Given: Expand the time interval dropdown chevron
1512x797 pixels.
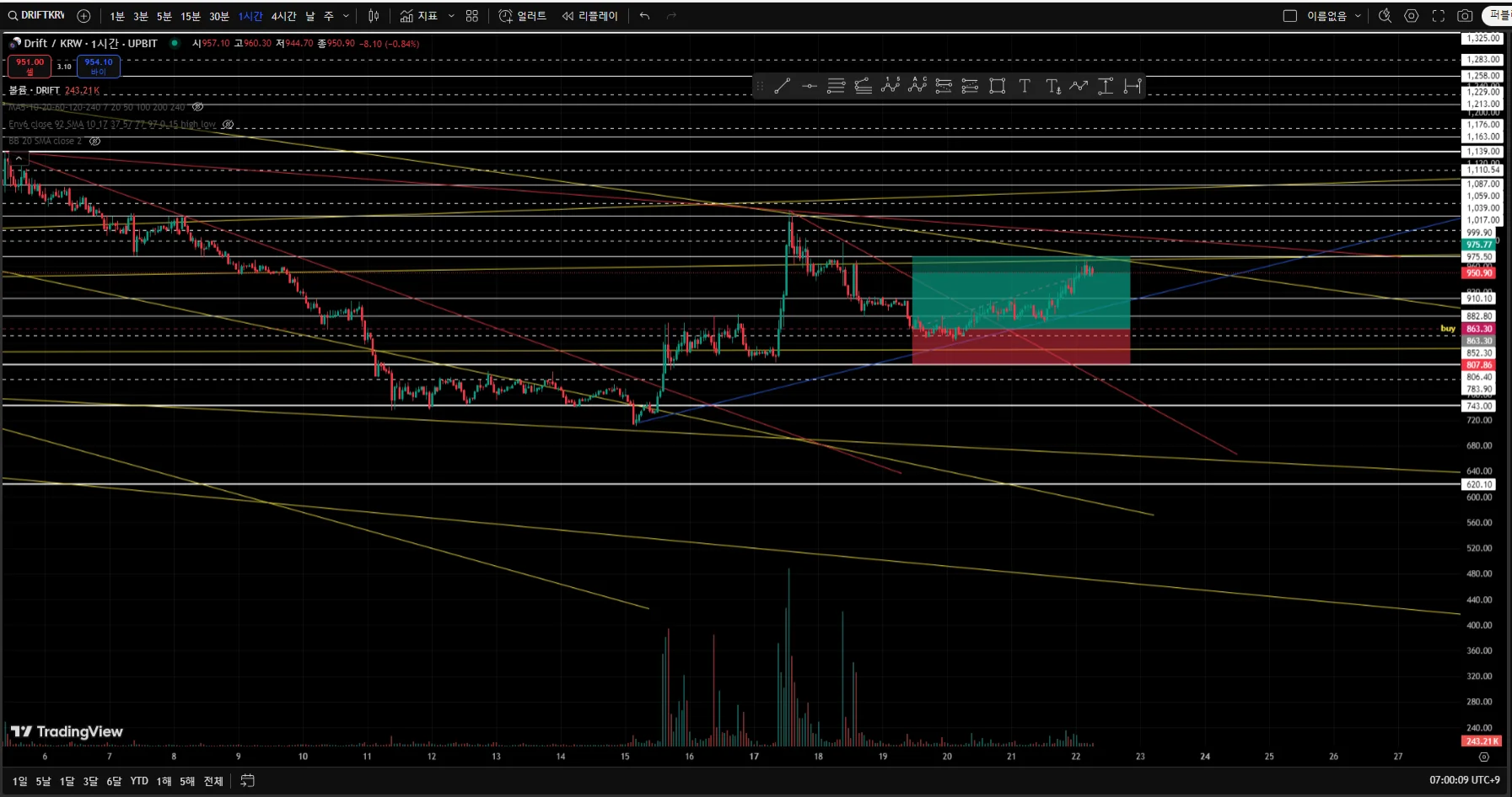Looking at the screenshot, I should click(x=346, y=15).
